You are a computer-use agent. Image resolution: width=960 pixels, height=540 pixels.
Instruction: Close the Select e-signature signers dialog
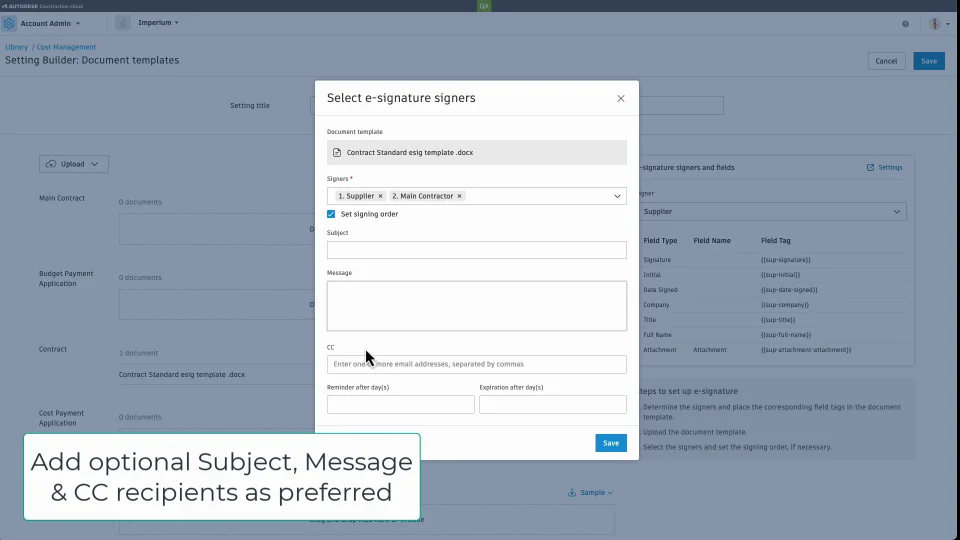coord(621,98)
